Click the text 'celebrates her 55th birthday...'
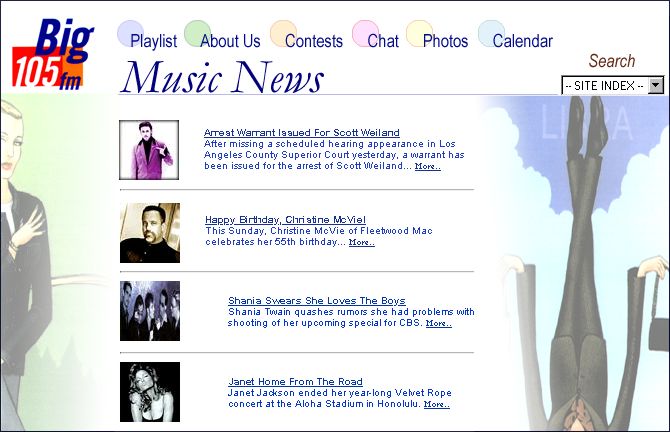 pos(276,242)
